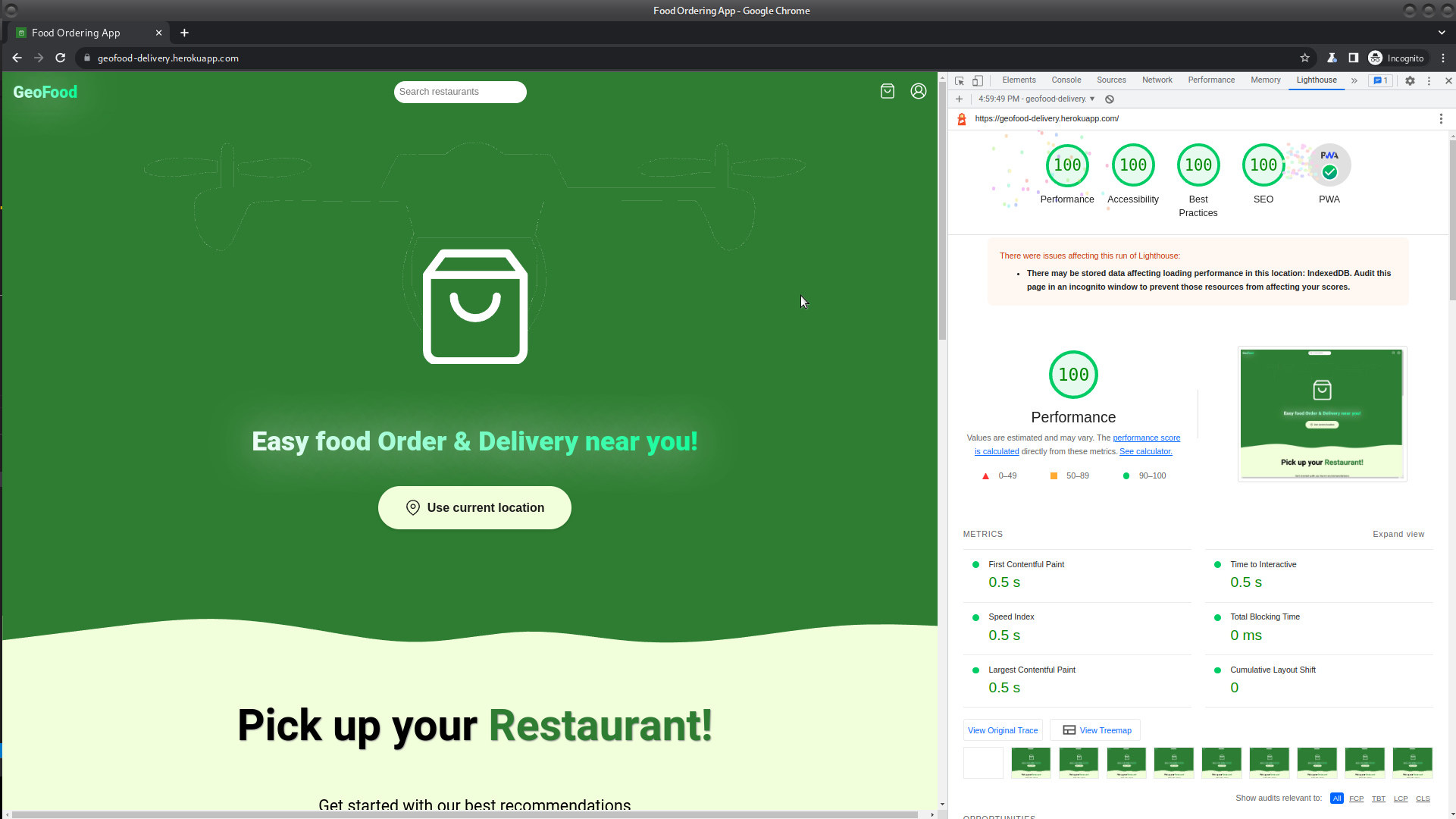Click a filmstrip screenshot thumbnail
The width and height of the screenshot is (1456, 819).
(1031, 763)
